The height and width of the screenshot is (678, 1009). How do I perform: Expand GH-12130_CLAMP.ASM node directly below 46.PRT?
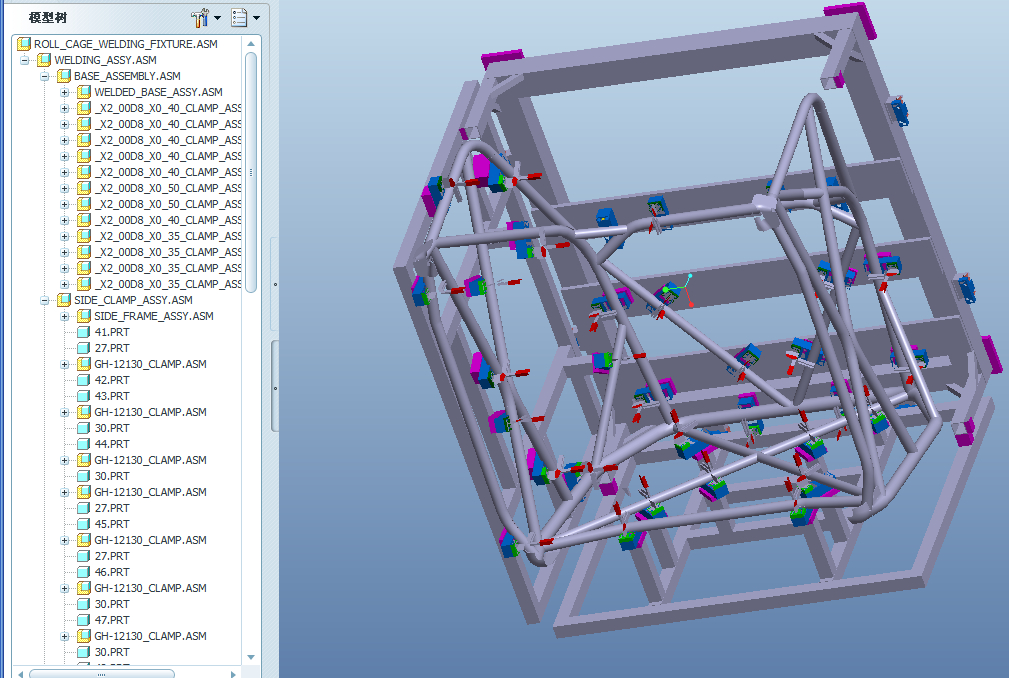(64, 588)
